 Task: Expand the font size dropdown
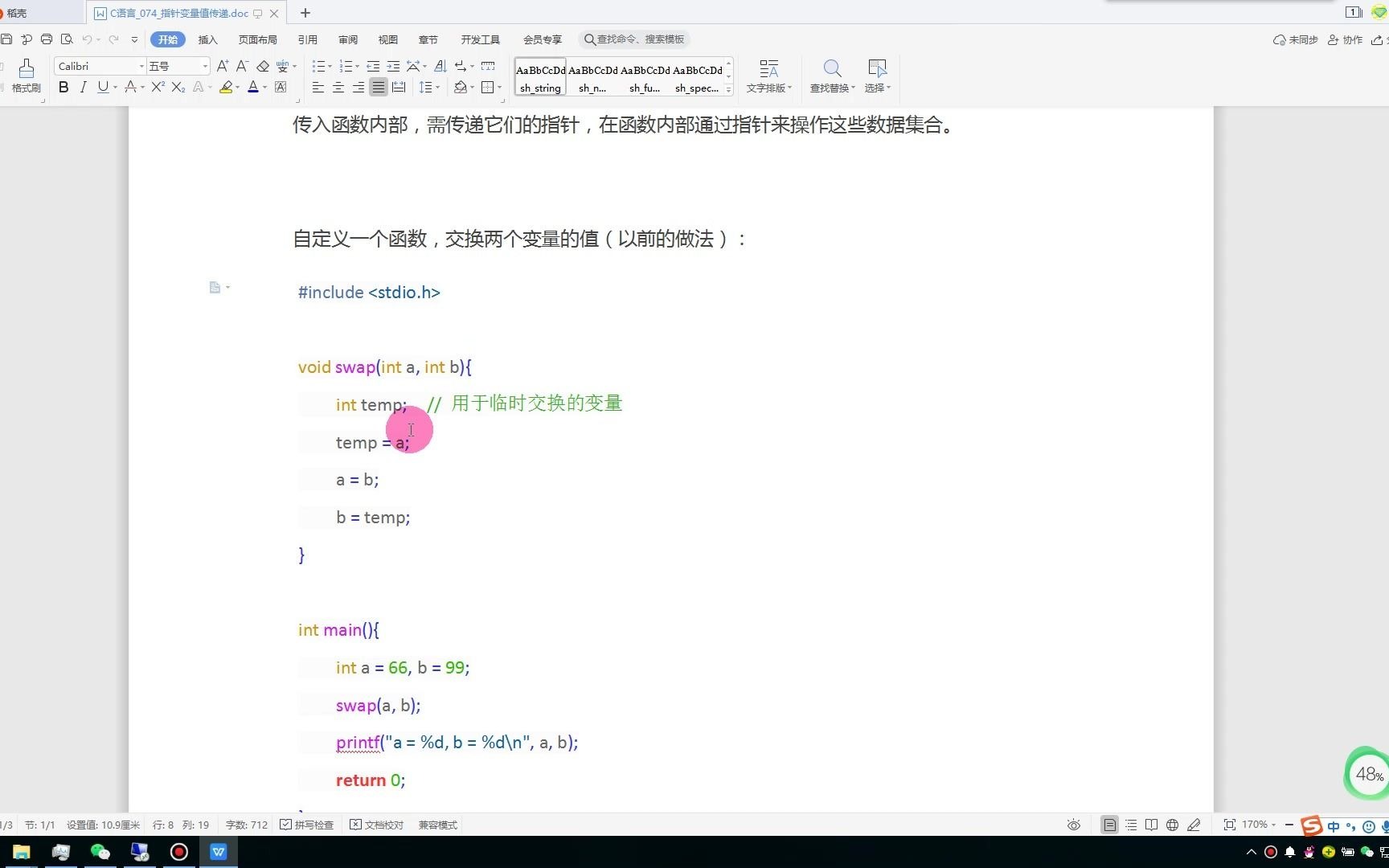pyautogui.click(x=203, y=65)
